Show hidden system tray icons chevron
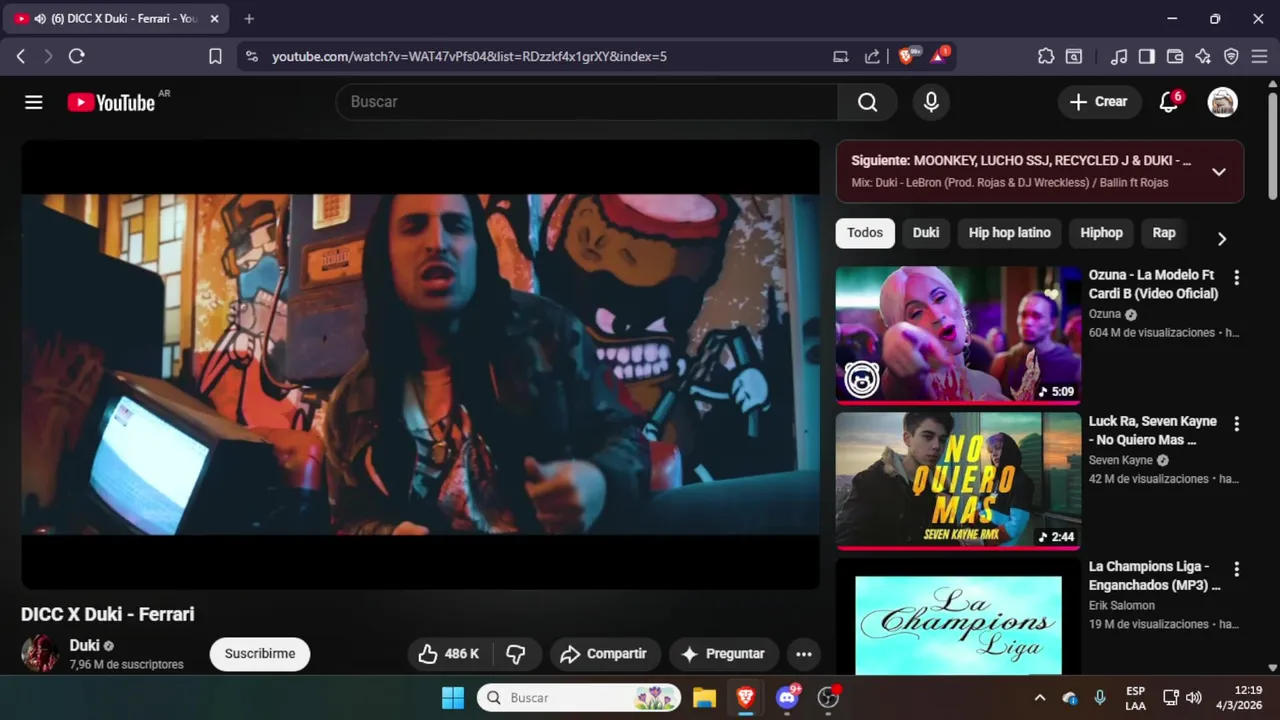Image resolution: width=1280 pixels, height=720 pixels. [1039, 698]
